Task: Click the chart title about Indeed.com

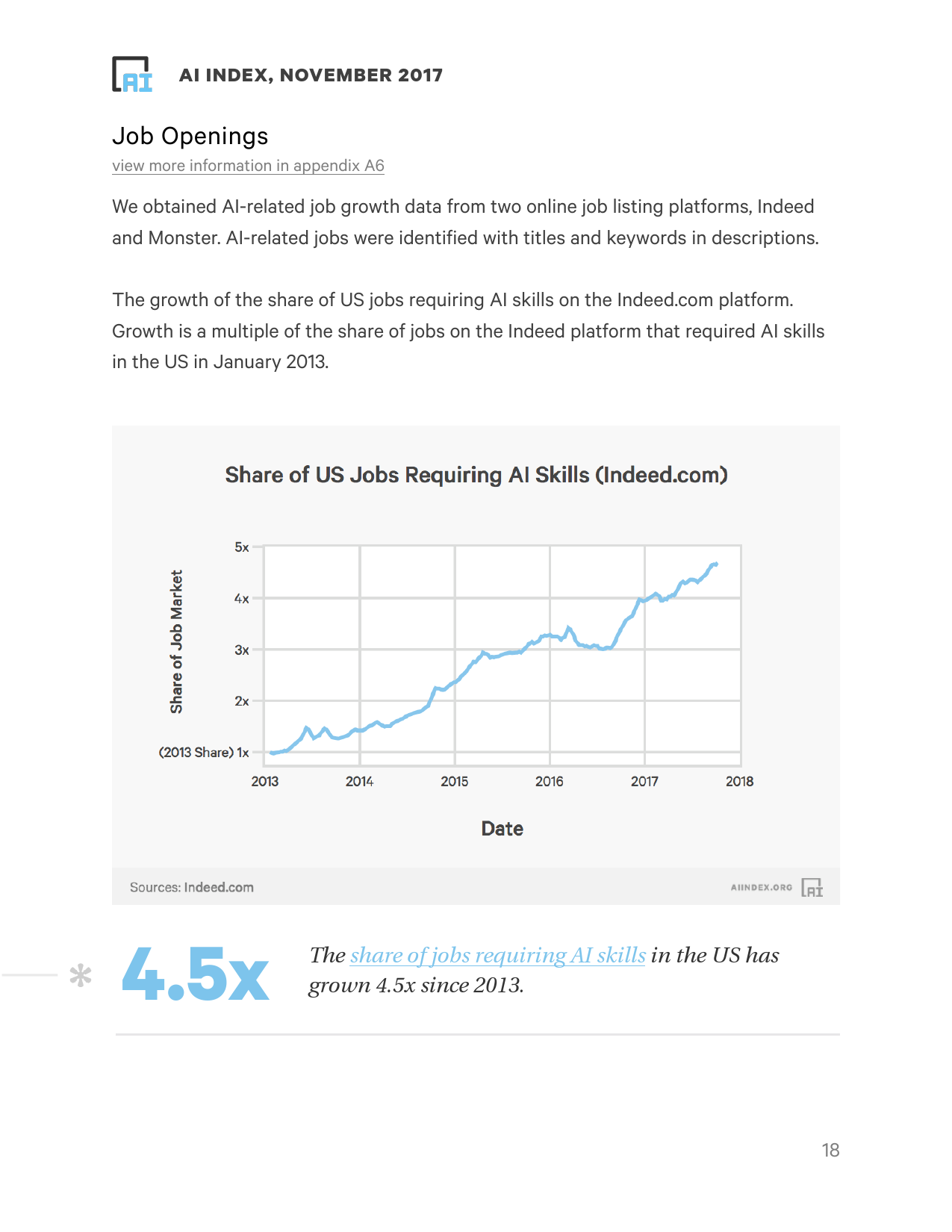Action: pyautogui.click(x=476, y=475)
